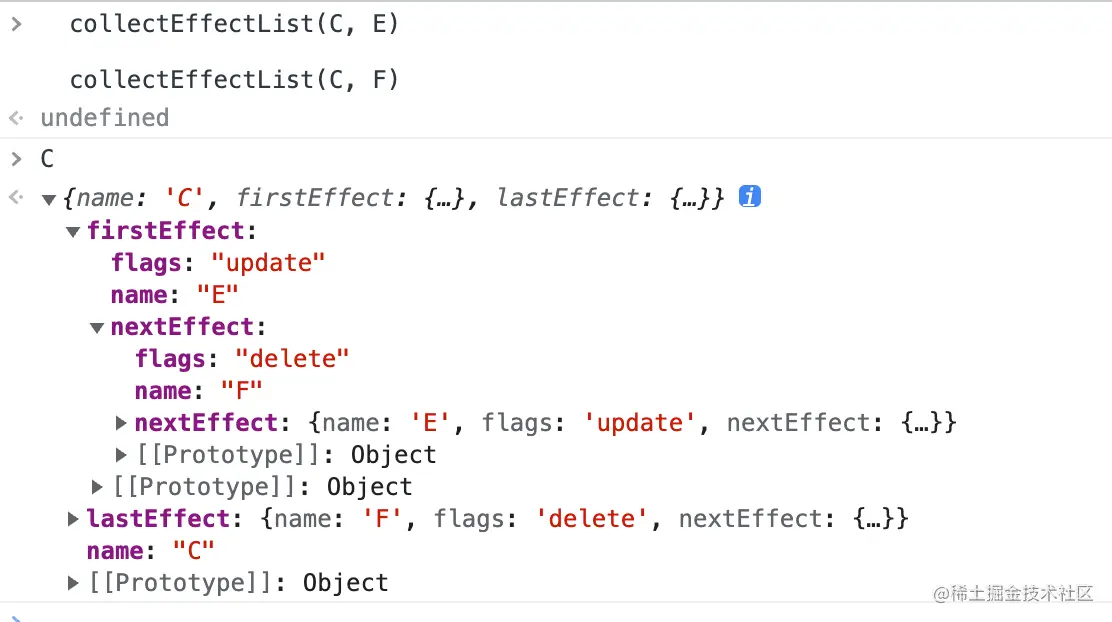Image resolution: width=1112 pixels, height=622 pixels.
Task: Select the name "F" property row
Action: (x=199, y=391)
